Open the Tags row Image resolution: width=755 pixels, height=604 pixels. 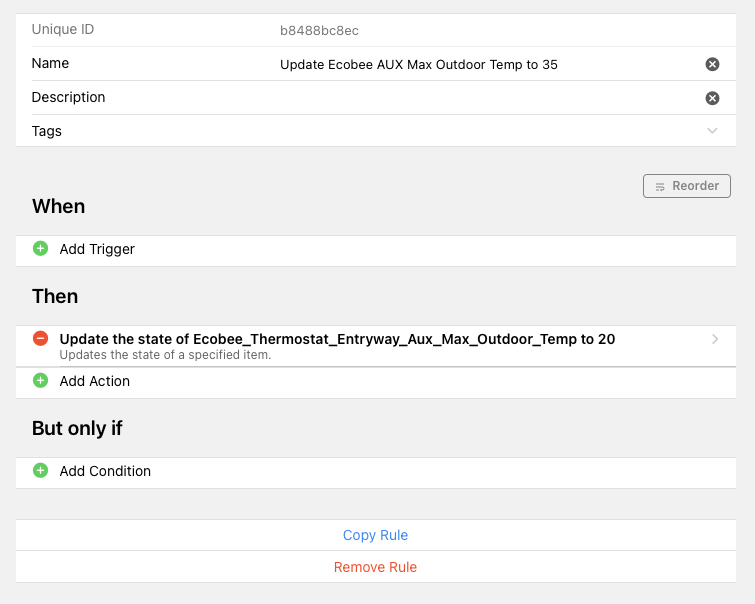point(376,131)
